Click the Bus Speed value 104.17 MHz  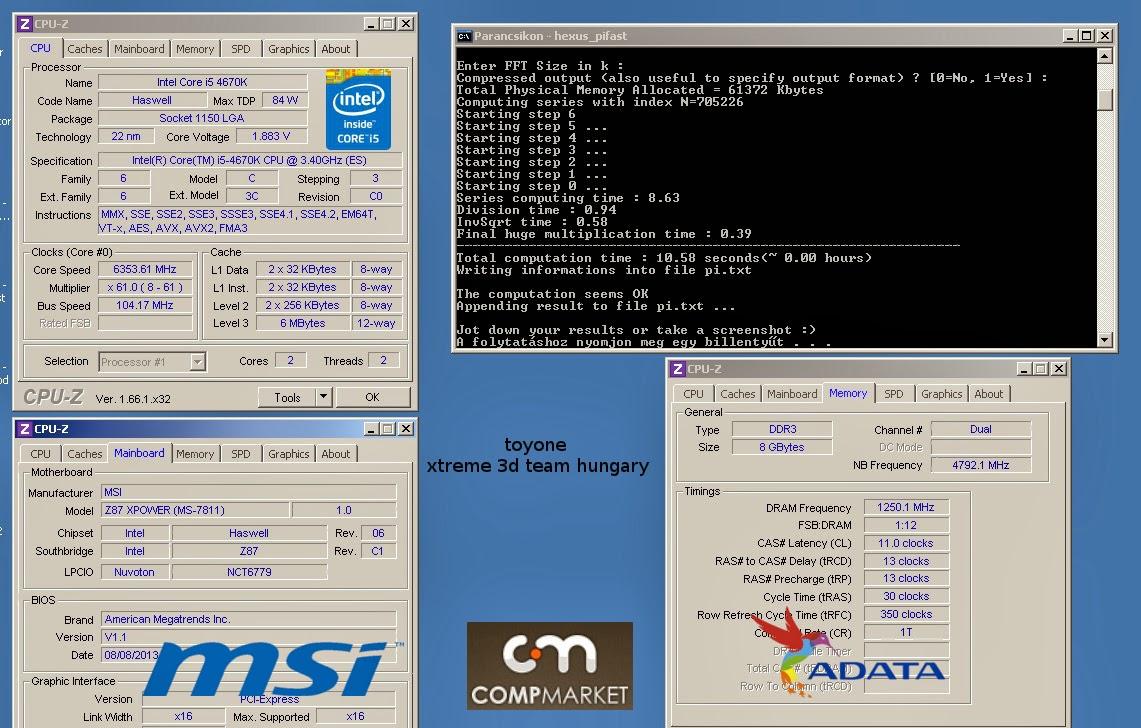tap(145, 306)
